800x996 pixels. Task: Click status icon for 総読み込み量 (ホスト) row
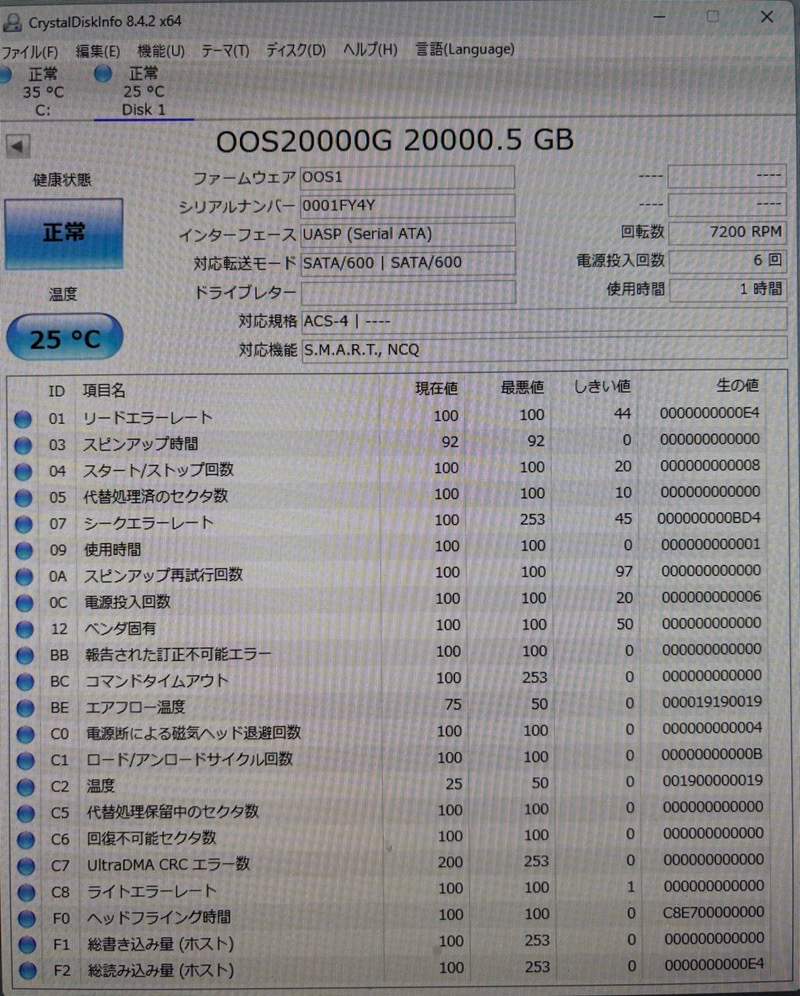click(x=27, y=971)
